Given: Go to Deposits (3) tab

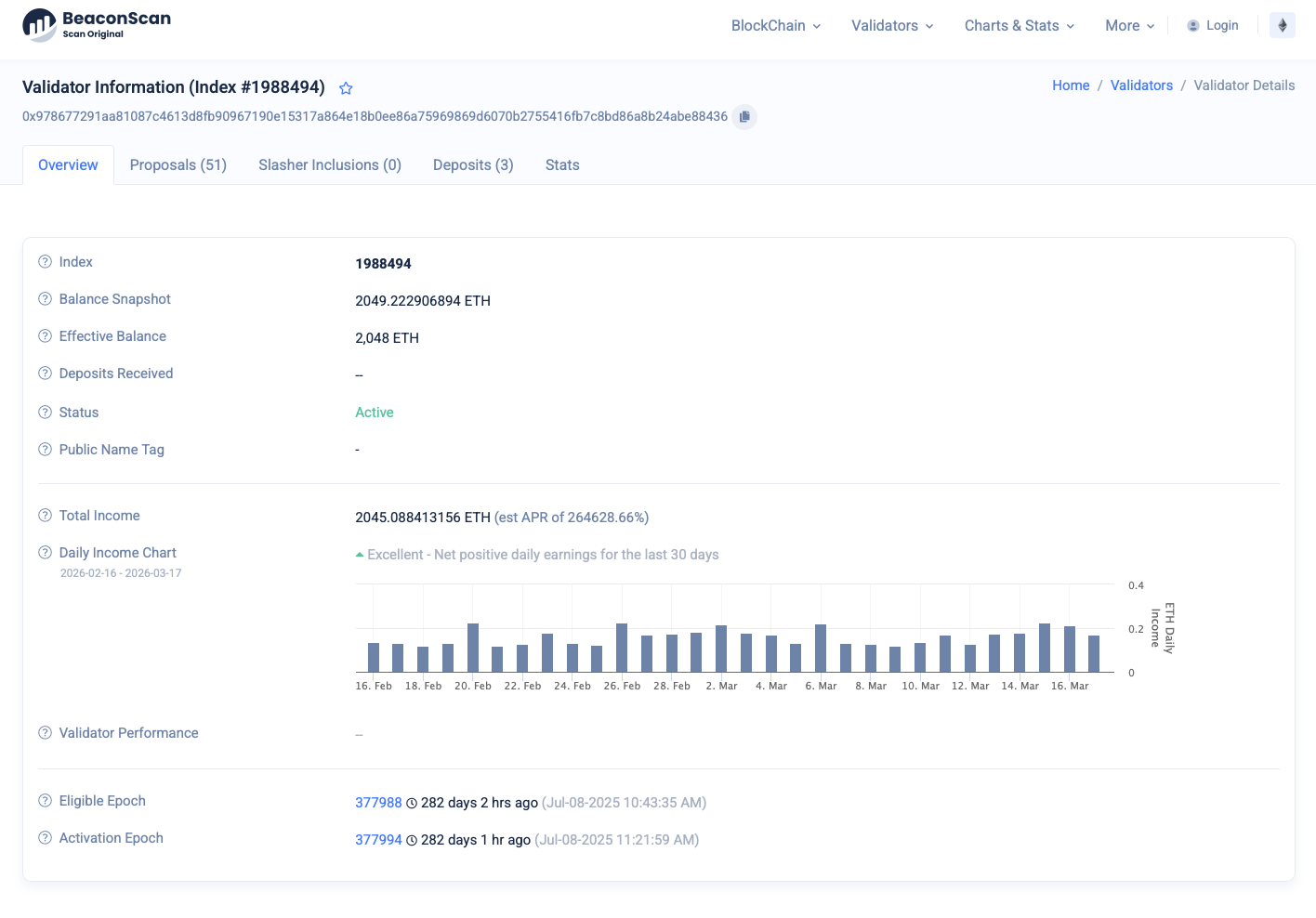Looking at the screenshot, I should [x=473, y=165].
